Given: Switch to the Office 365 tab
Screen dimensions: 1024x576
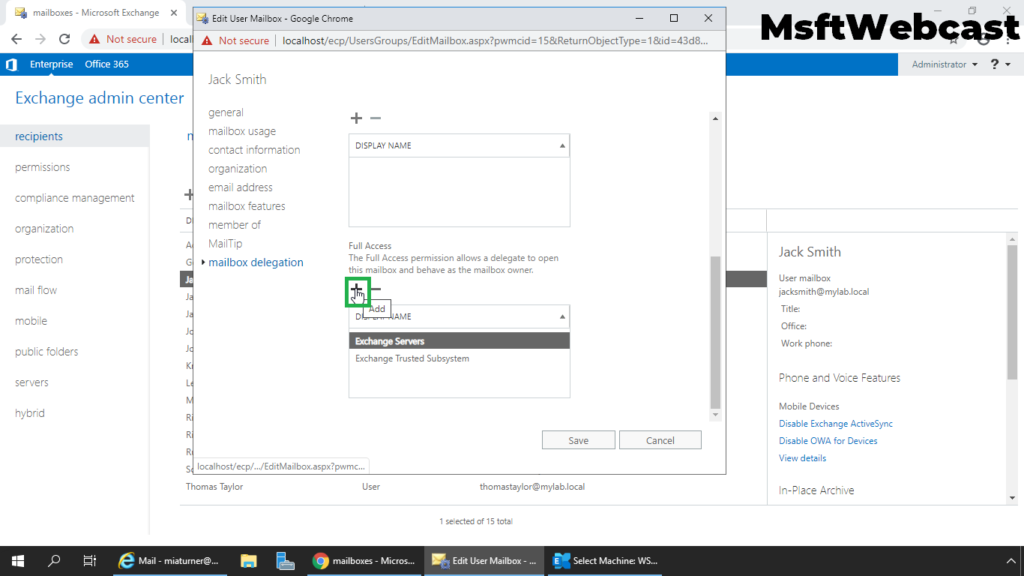Looking at the screenshot, I should [107, 64].
